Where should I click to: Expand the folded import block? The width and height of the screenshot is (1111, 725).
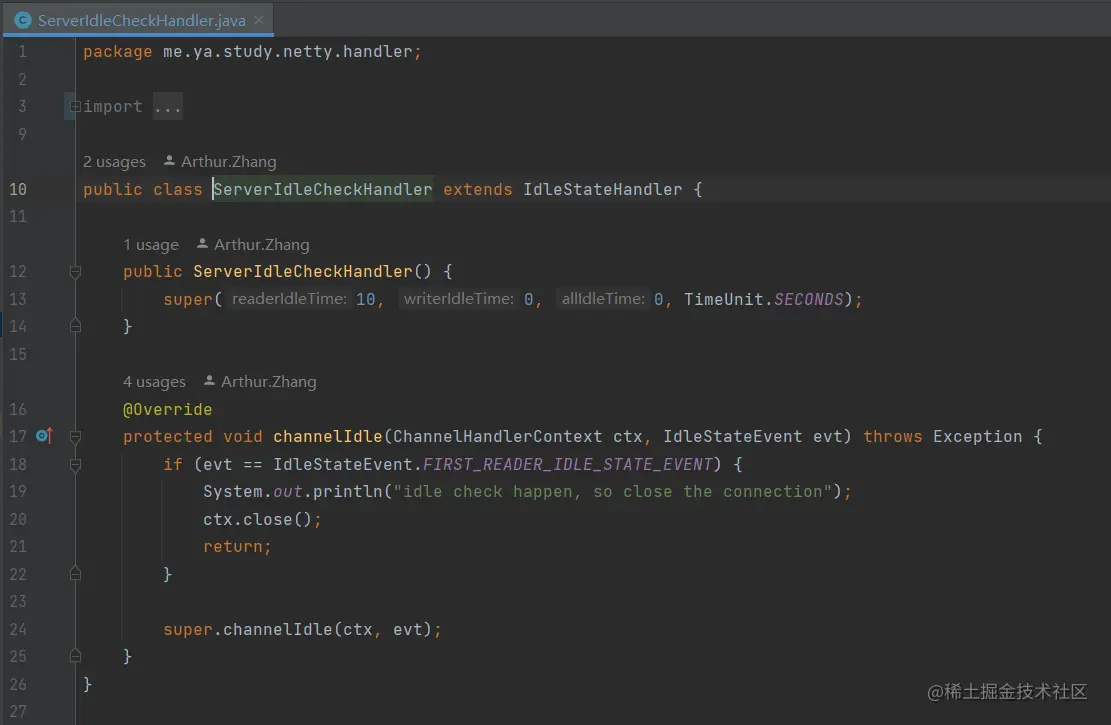[74, 107]
